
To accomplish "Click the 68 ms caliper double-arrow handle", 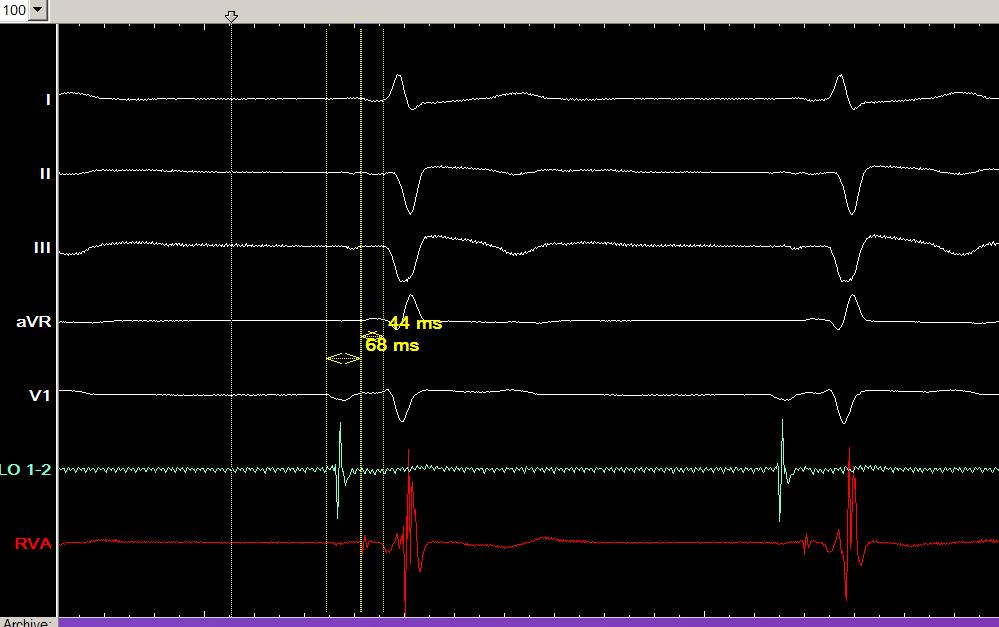I will [x=343, y=359].
